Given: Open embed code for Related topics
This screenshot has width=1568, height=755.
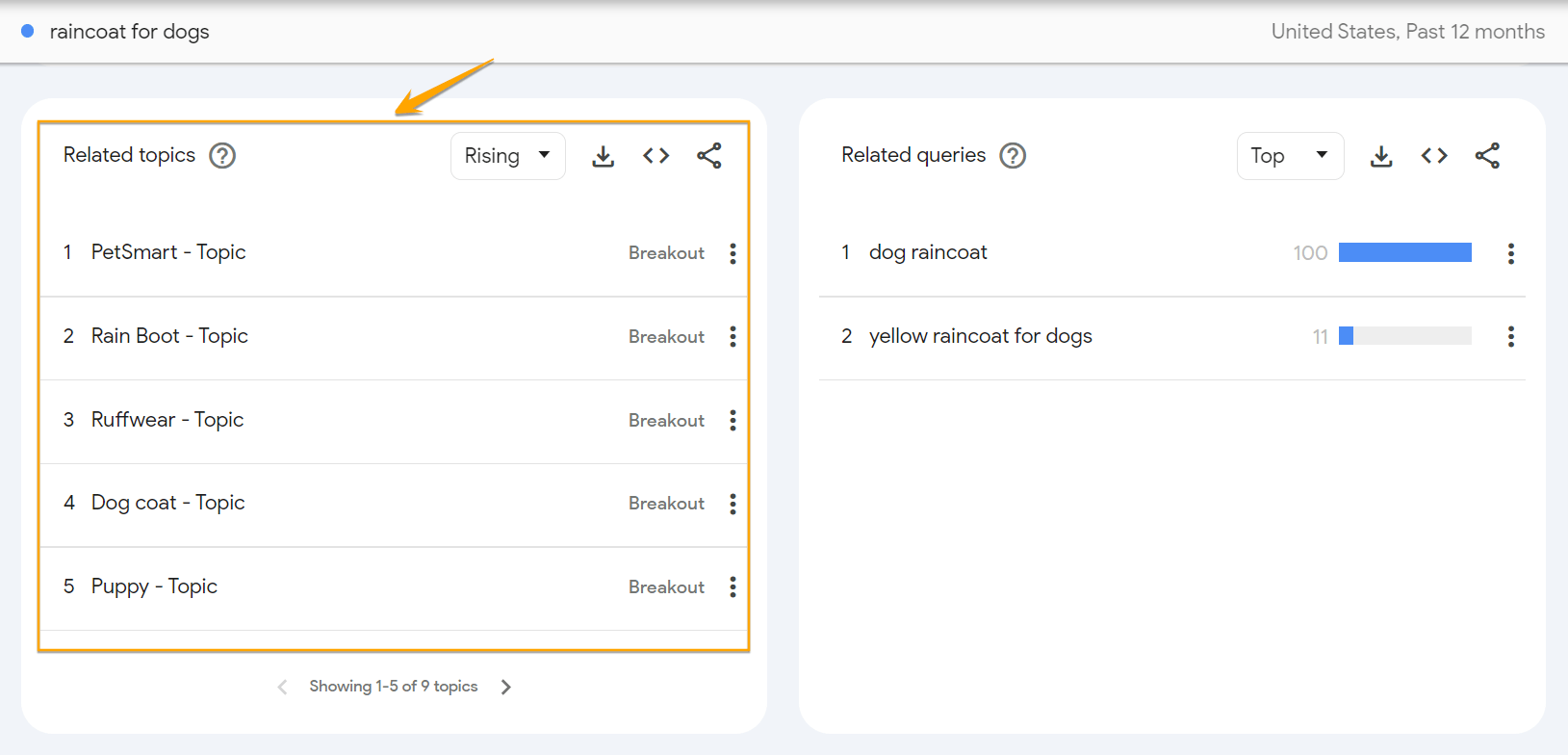Looking at the screenshot, I should coord(655,156).
